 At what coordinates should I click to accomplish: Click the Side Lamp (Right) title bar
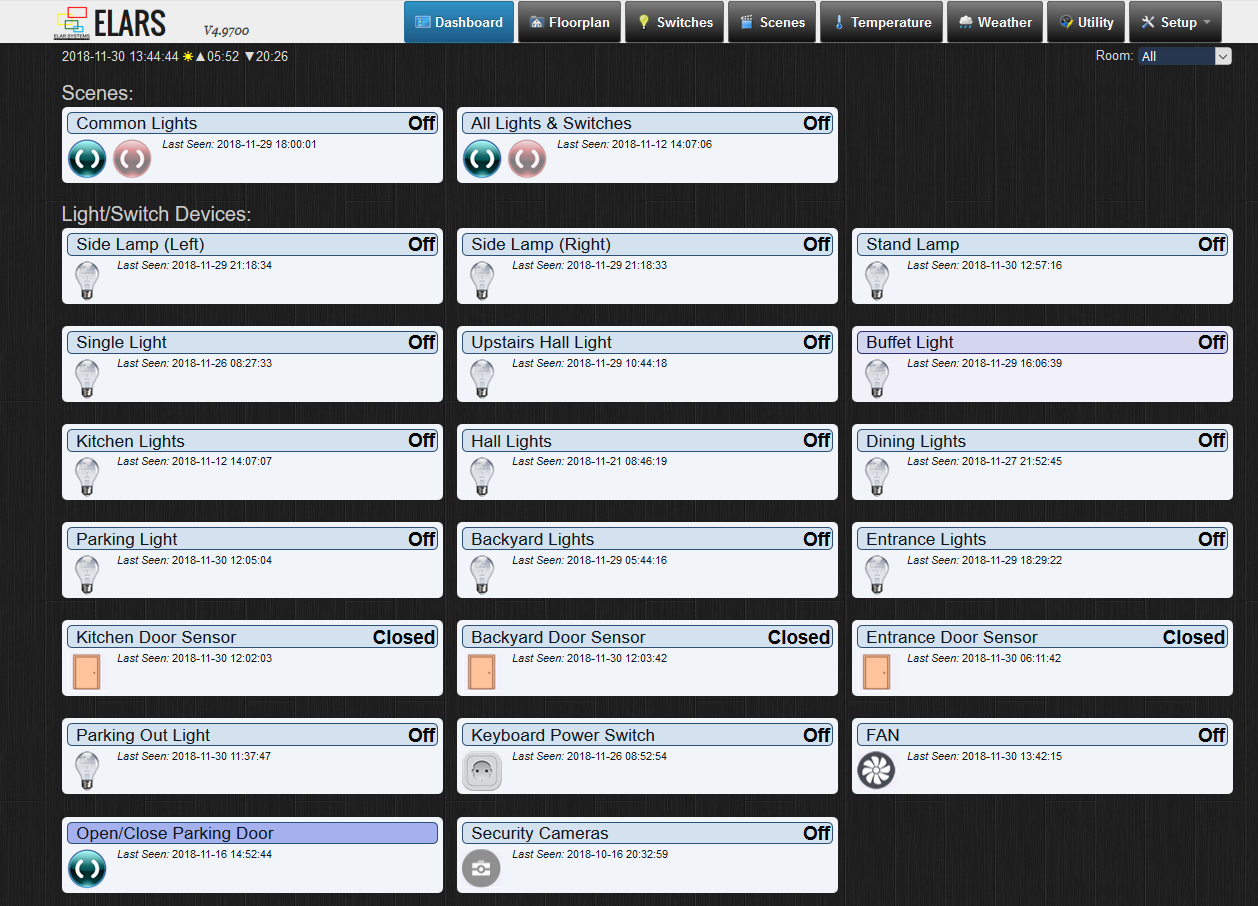[x=647, y=244]
